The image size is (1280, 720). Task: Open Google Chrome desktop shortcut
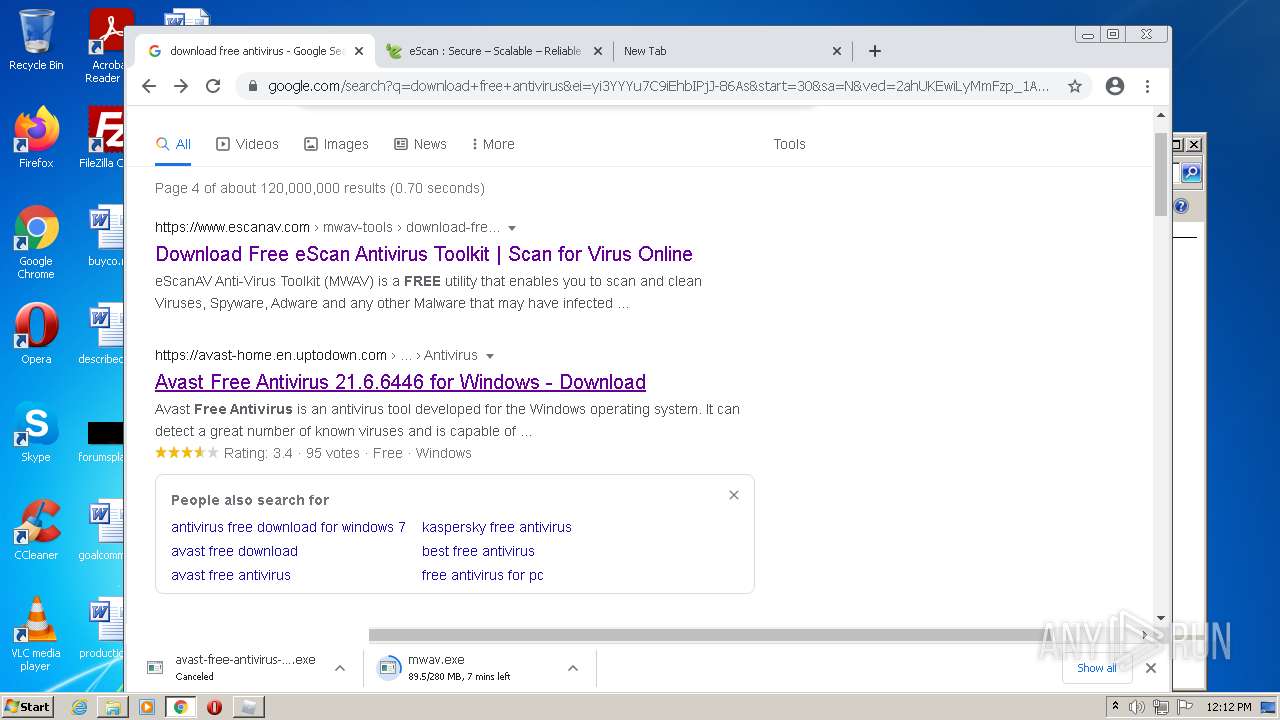tap(36, 242)
